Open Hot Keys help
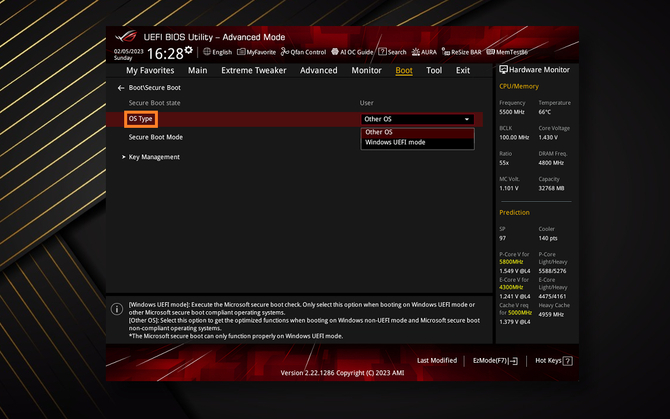 coord(554,361)
